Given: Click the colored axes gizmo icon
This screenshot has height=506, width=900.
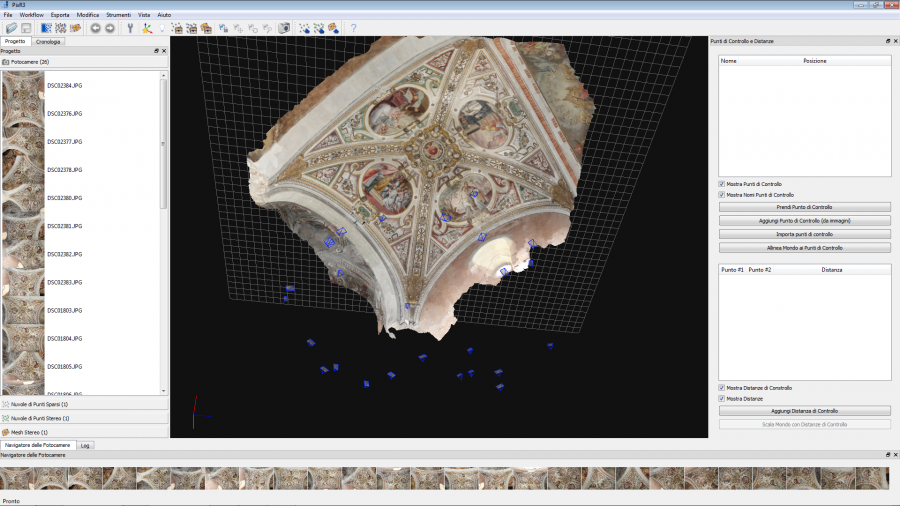Looking at the screenshot, I should pyautogui.click(x=147, y=28).
